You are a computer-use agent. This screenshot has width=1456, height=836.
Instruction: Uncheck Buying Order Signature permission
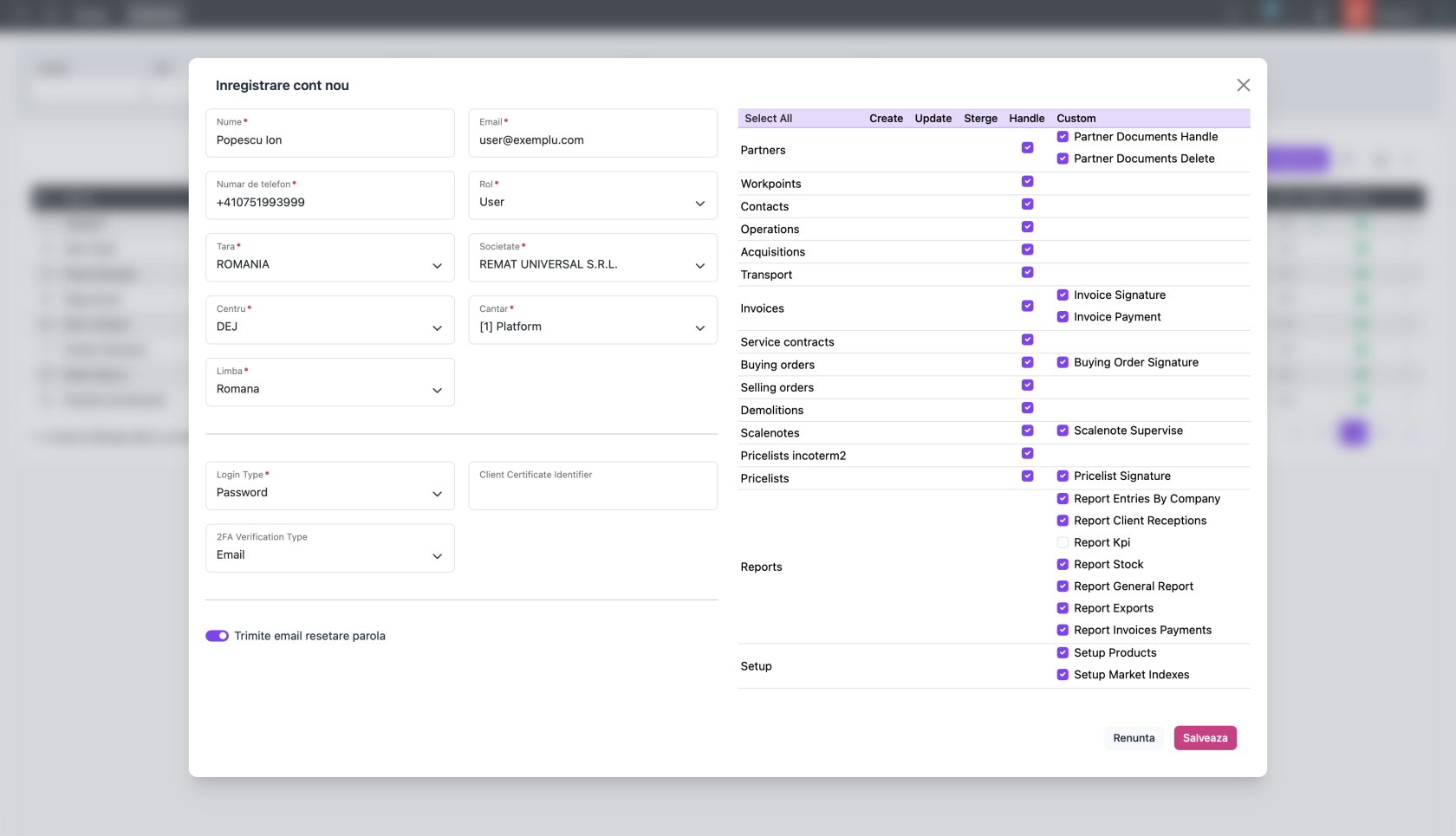pyautogui.click(x=1063, y=362)
